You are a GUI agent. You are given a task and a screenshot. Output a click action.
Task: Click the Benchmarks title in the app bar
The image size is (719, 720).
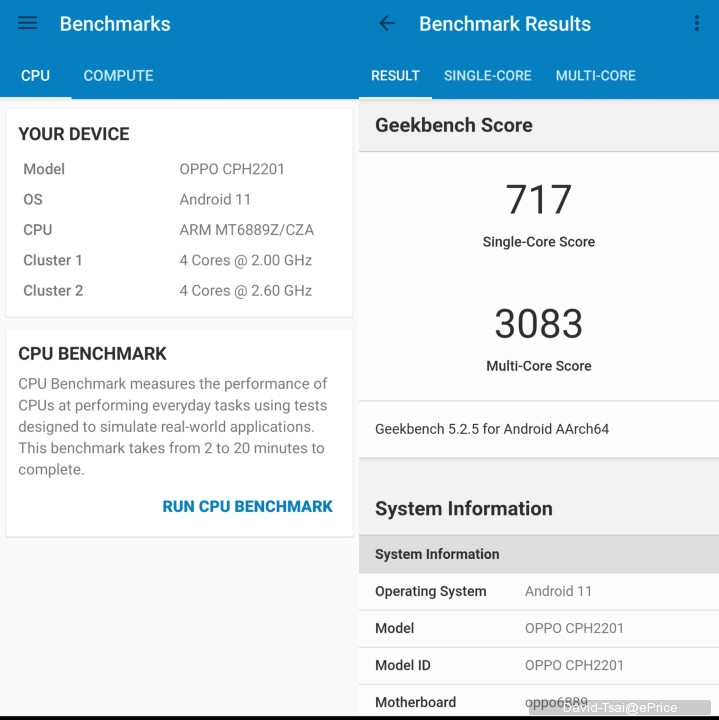click(x=115, y=23)
